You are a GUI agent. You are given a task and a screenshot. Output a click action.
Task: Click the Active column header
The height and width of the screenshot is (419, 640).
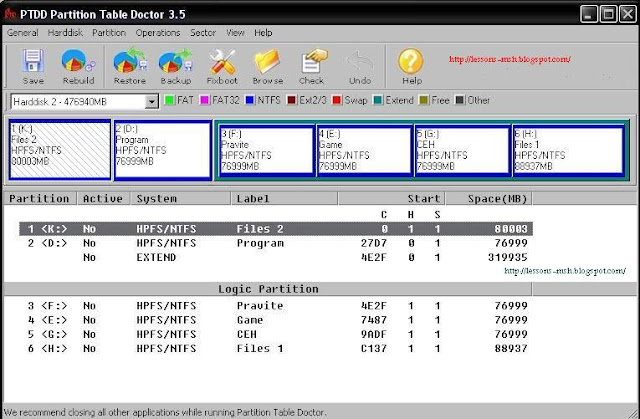coord(103,198)
